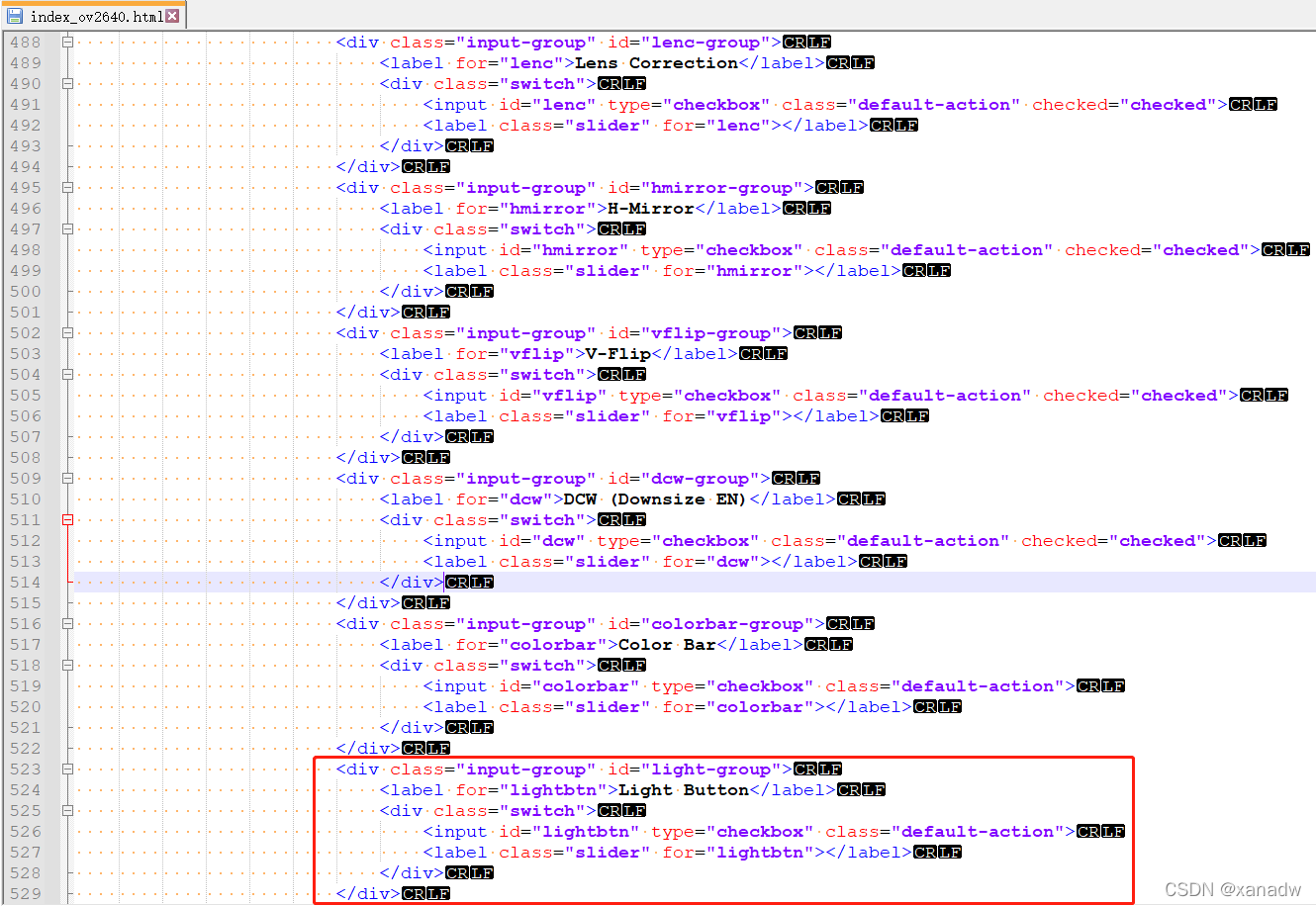Image resolution: width=1316 pixels, height=906 pixels.
Task: Click the "V-Flip" label text
Action: click(x=618, y=354)
